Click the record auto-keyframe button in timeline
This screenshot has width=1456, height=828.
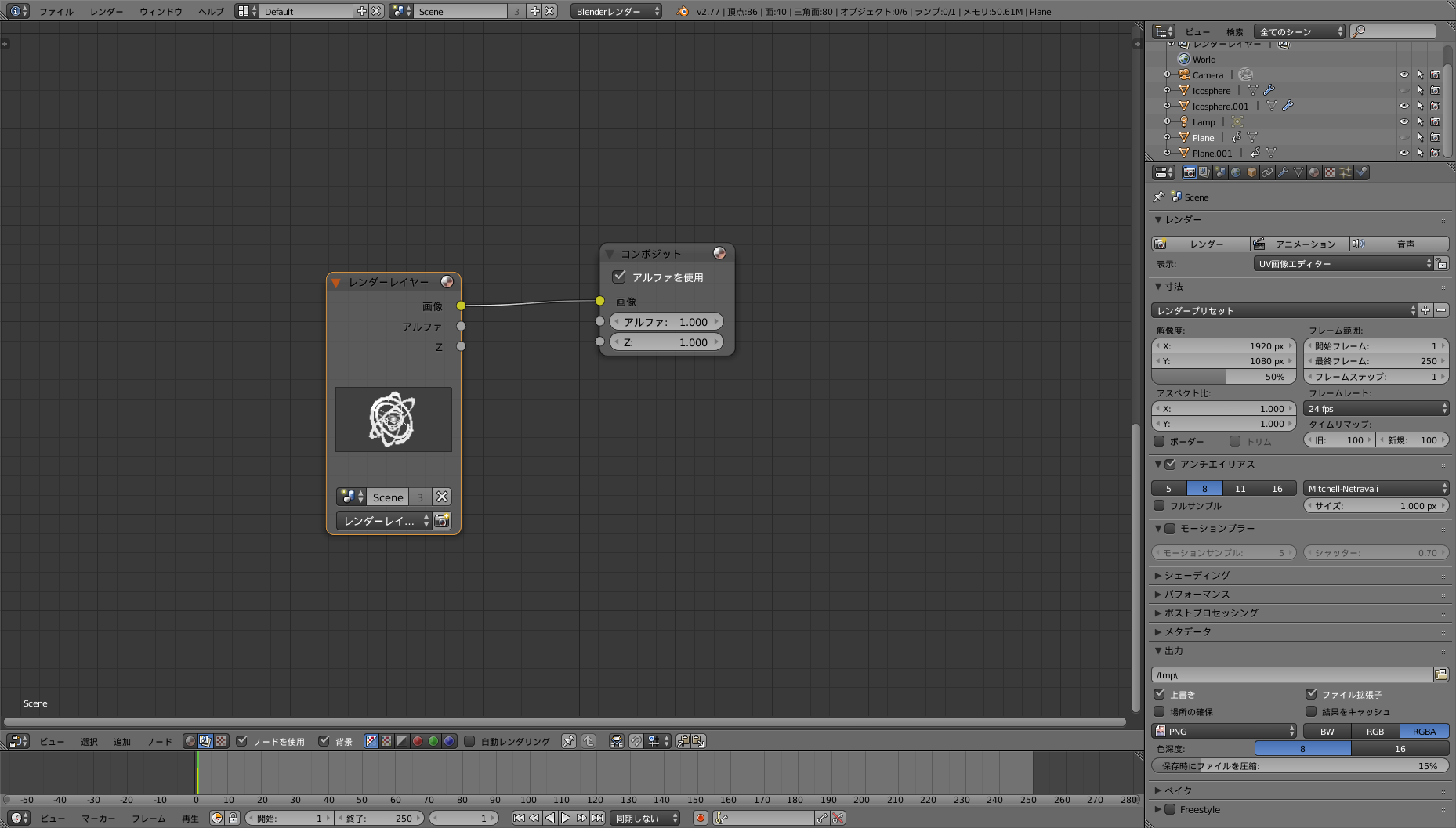[x=701, y=818]
